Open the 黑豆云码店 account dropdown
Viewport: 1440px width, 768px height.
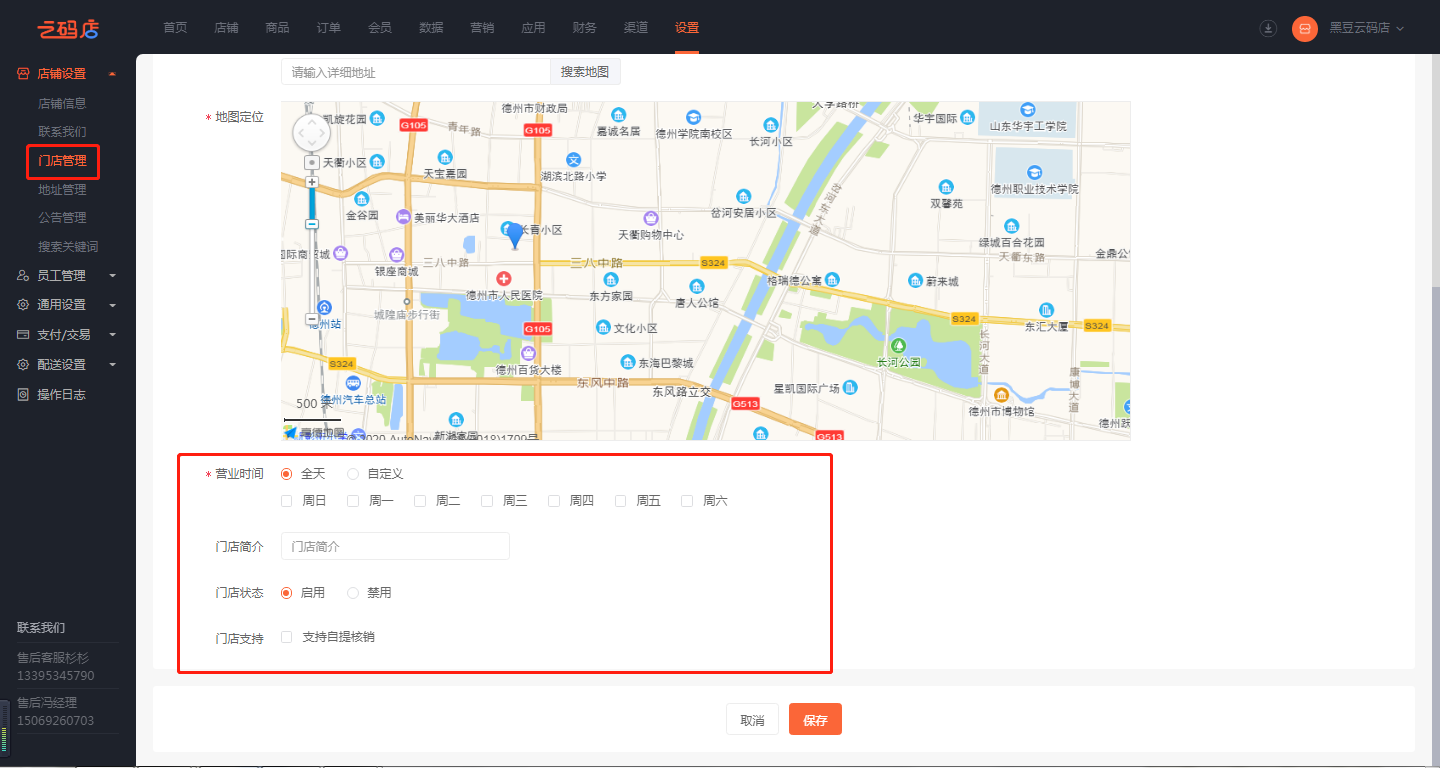[x=1366, y=28]
